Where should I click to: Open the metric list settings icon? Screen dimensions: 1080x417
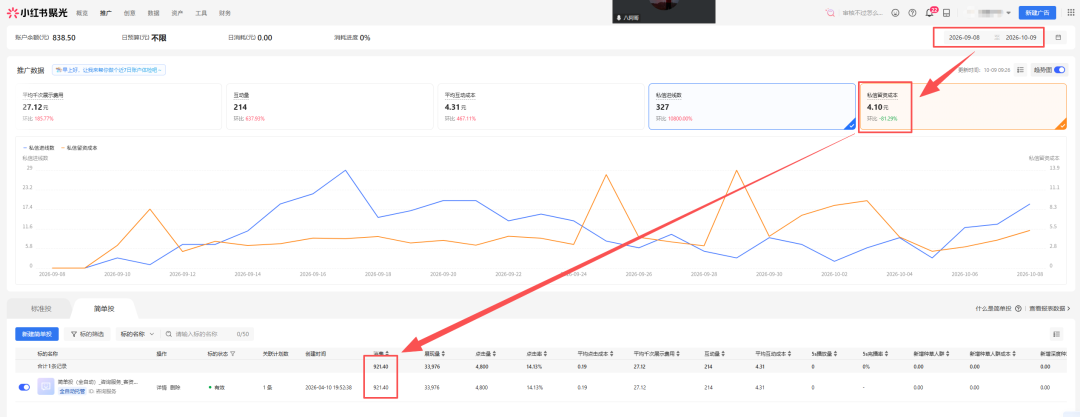click(x=1019, y=70)
